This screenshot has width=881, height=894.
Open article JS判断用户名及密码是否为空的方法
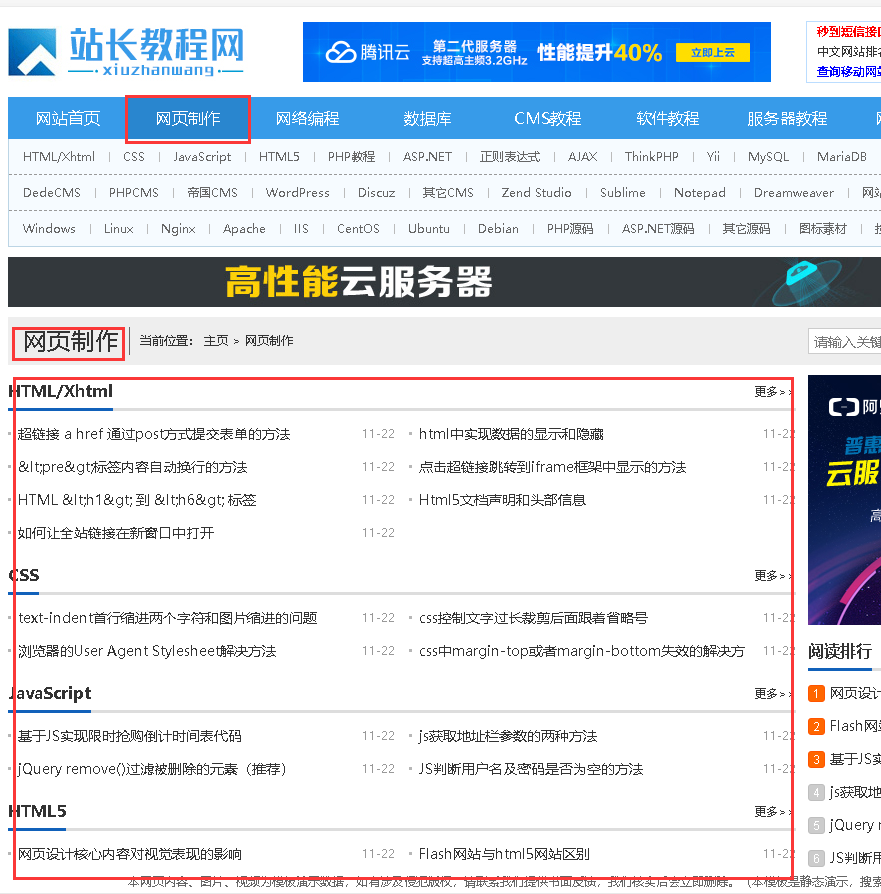[x=531, y=770]
